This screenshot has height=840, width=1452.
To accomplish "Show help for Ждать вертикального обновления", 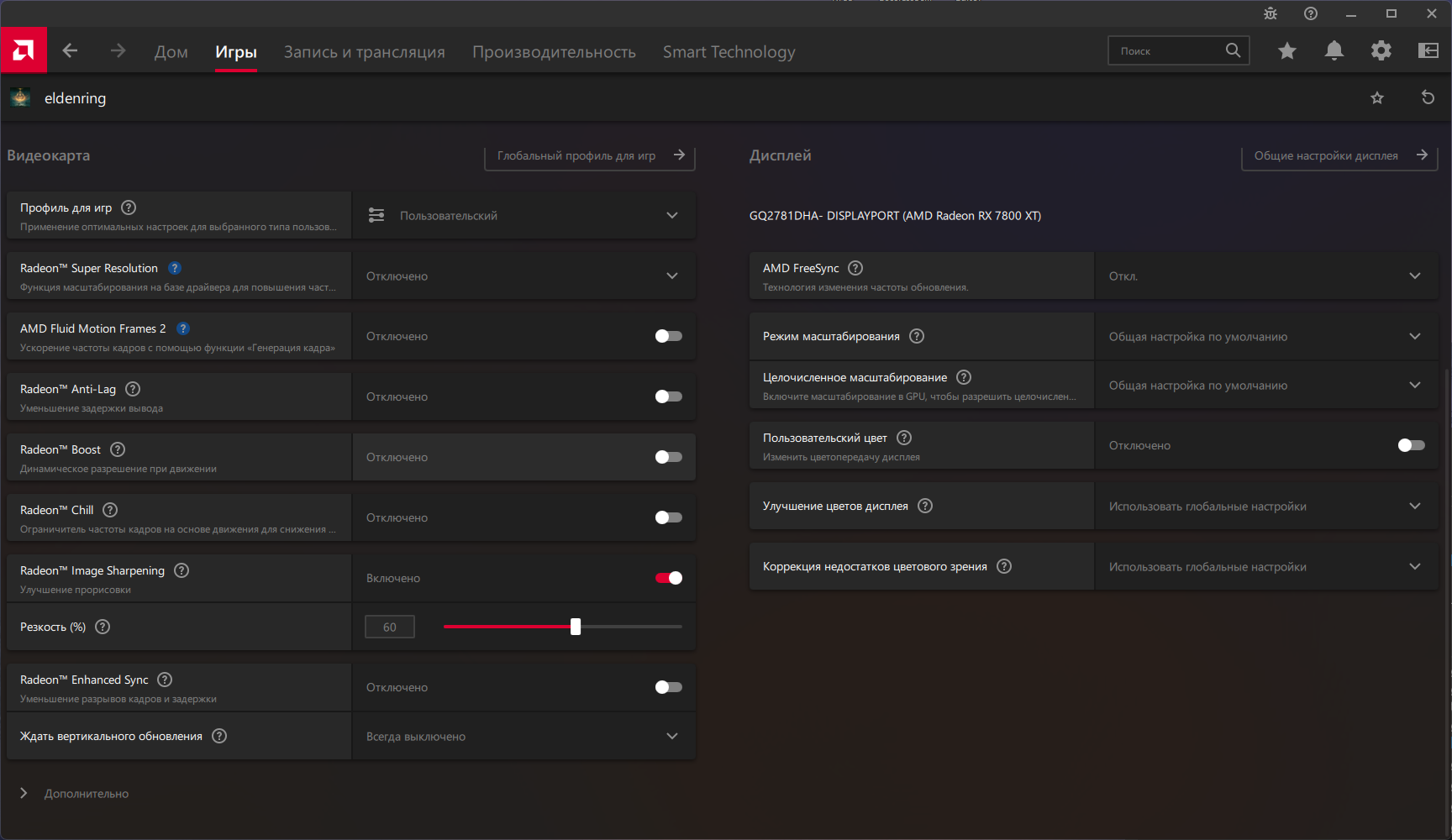I will tap(219, 736).
